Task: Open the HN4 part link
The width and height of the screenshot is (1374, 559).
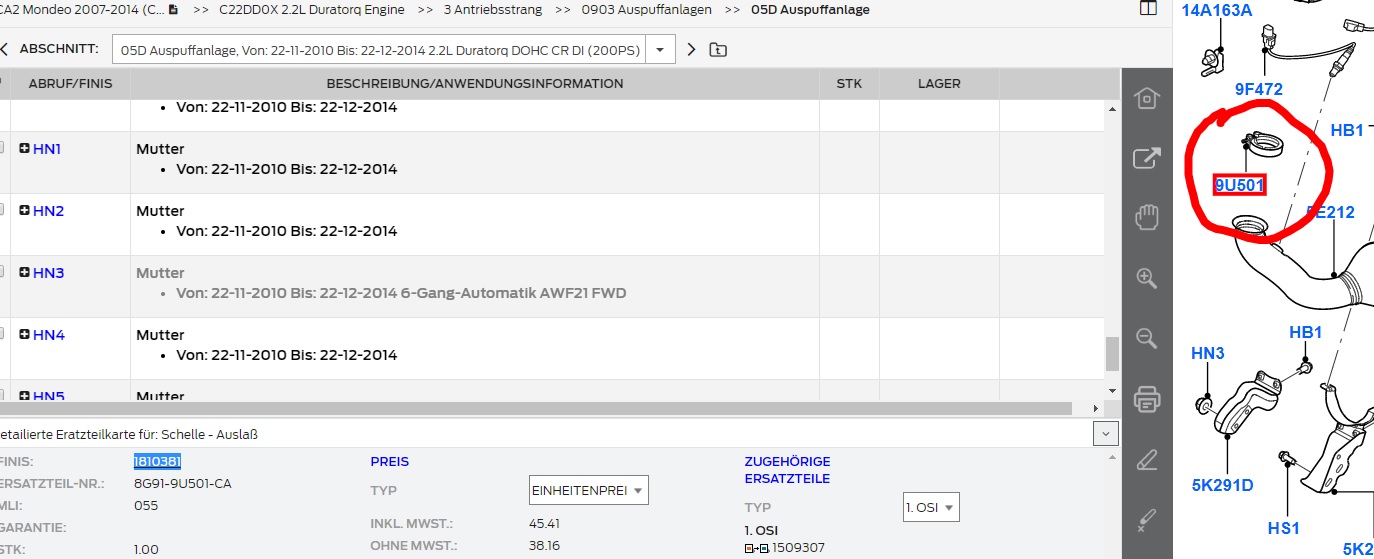Action: click(x=48, y=335)
